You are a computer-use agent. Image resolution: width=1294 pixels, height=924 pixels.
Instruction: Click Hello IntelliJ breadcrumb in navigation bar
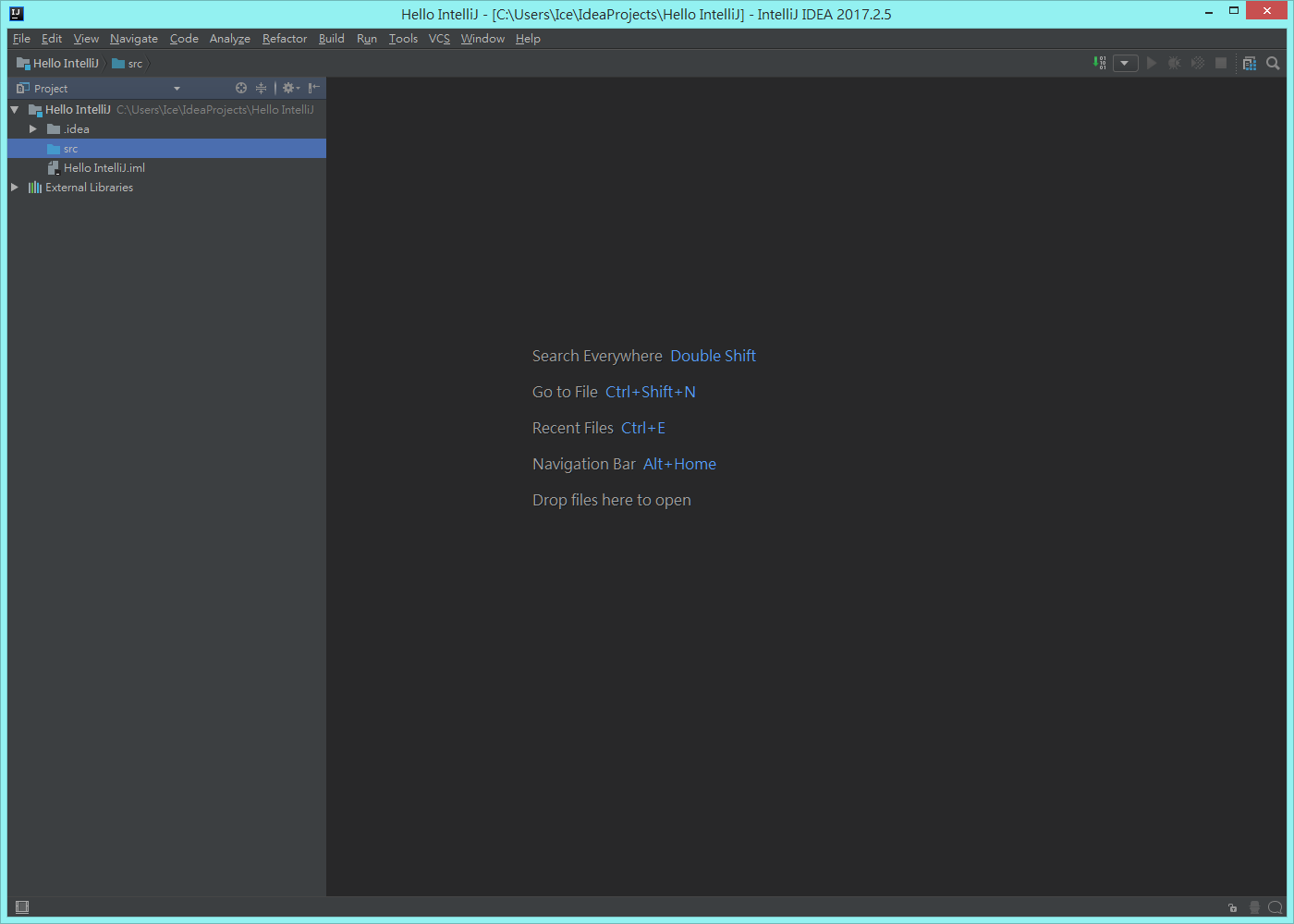[x=57, y=64]
